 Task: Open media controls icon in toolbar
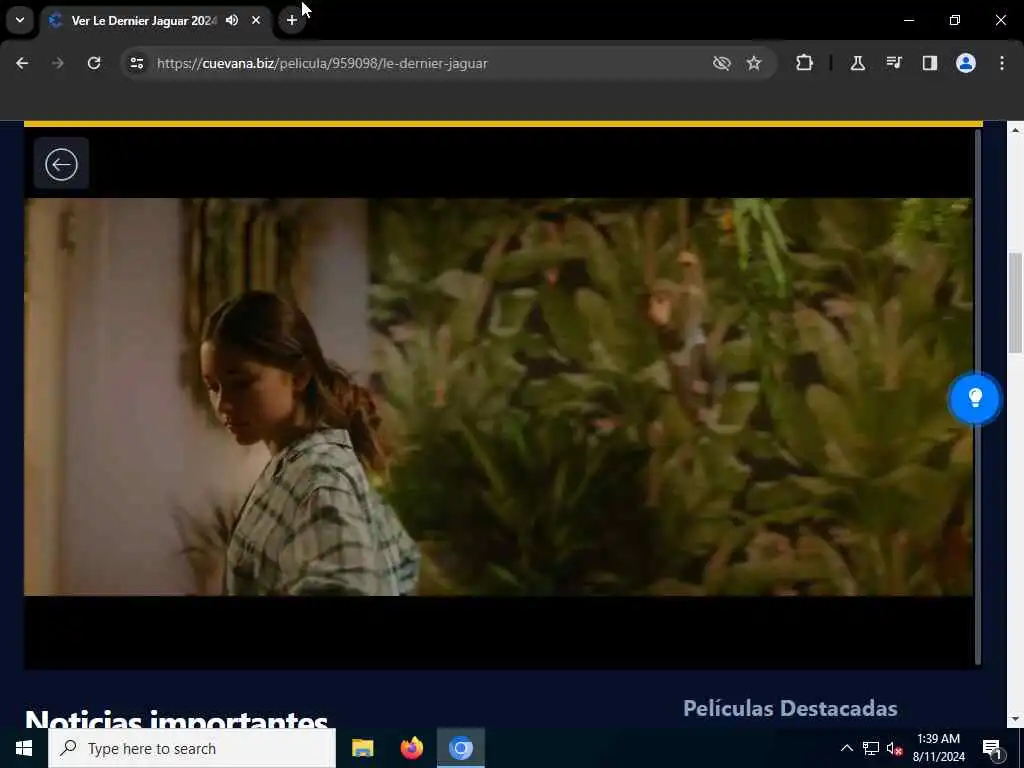[894, 63]
